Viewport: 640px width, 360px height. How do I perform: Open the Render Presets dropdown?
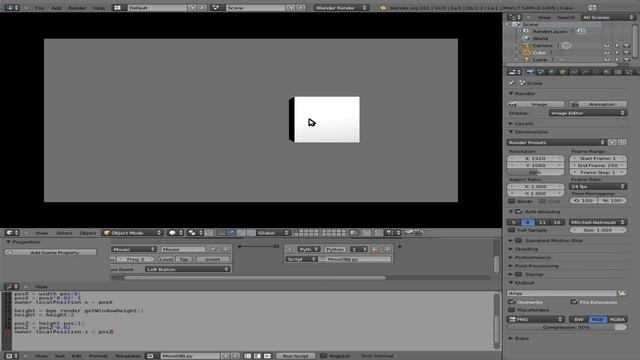click(x=556, y=142)
